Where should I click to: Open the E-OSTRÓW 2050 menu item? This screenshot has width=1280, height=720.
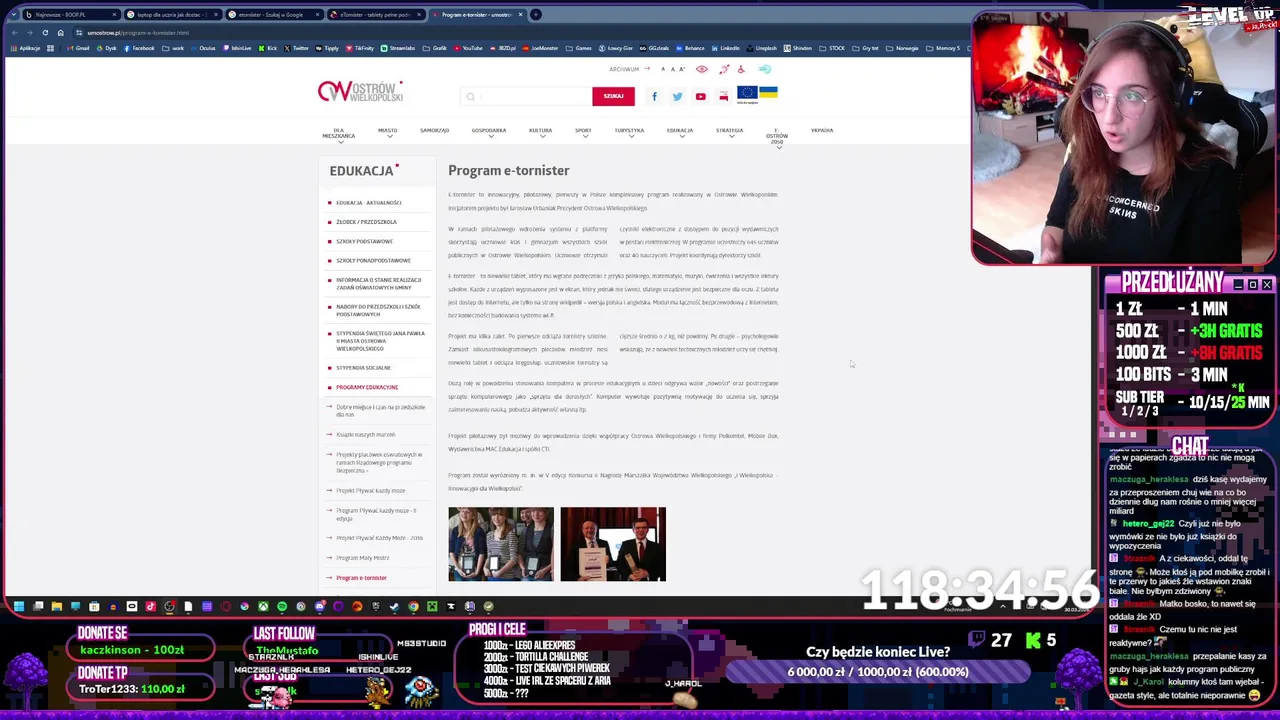[777, 136]
